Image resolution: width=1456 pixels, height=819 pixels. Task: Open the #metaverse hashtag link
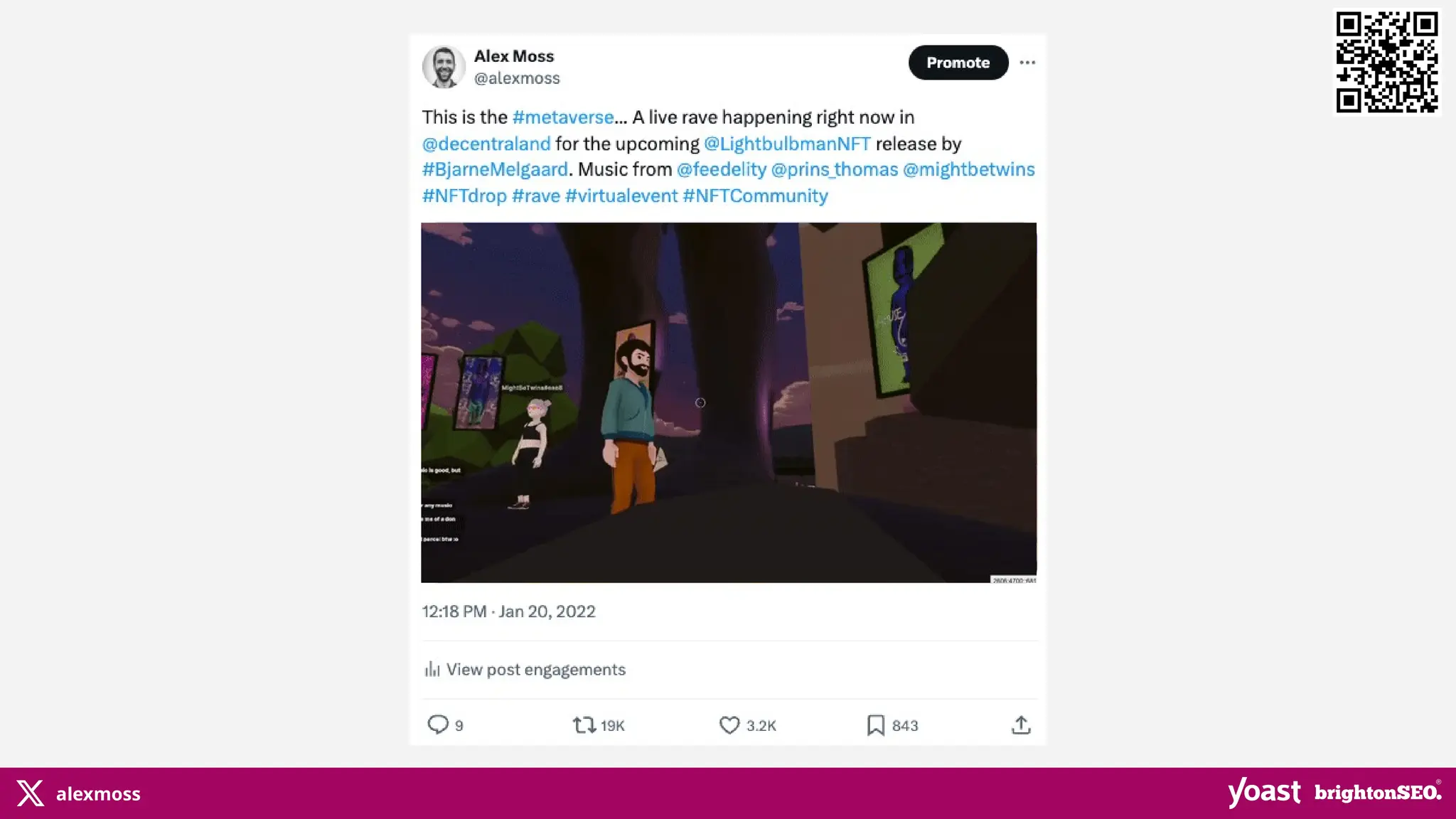click(x=563, y=117)
